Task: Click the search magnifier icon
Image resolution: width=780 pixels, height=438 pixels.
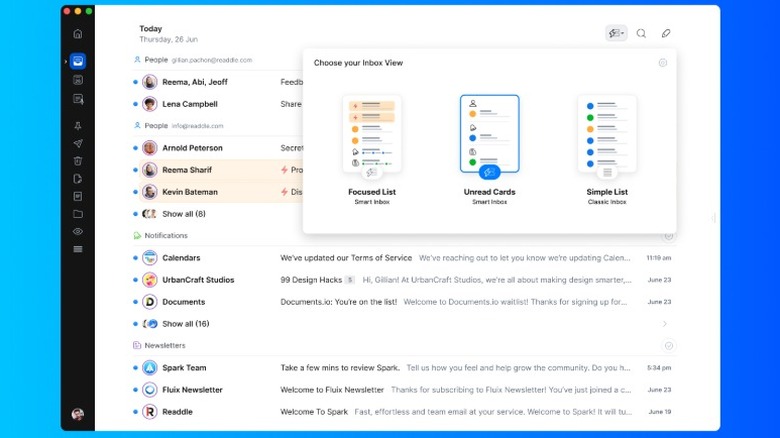Action: (x=641, y=33)
